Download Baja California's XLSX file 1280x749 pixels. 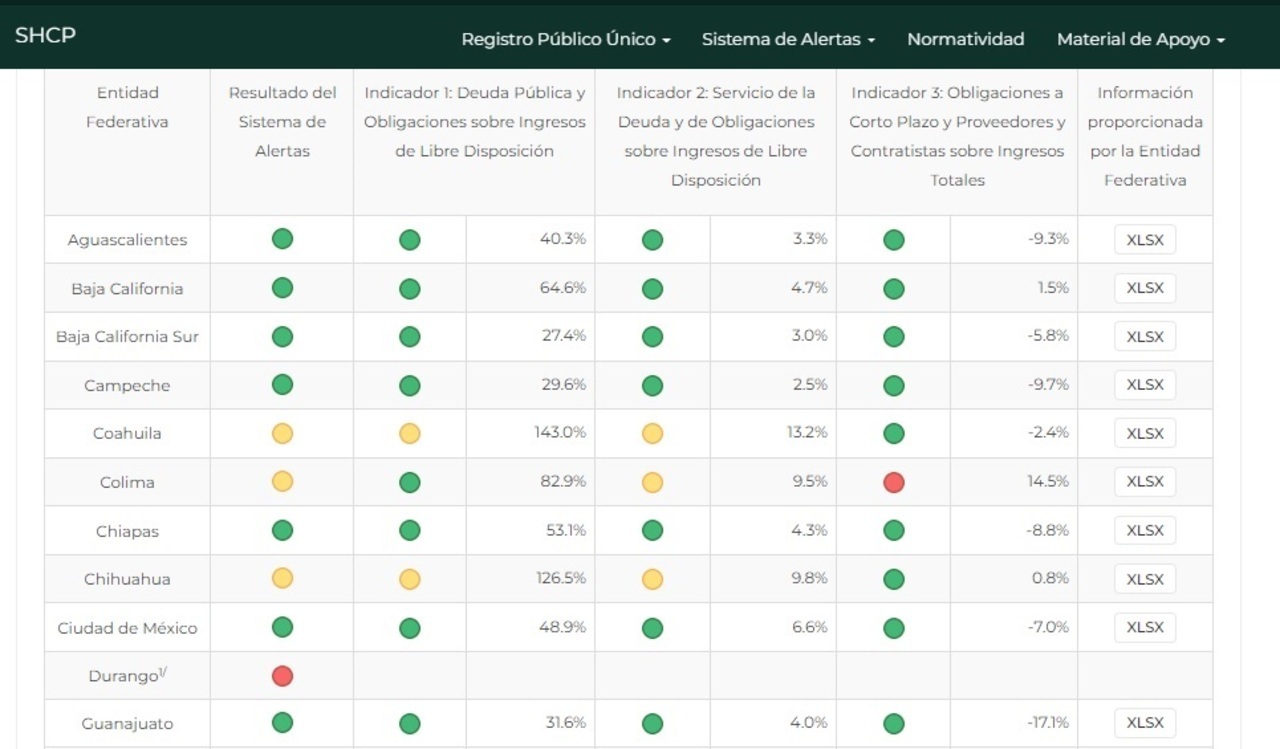[x=1145, y=288]
